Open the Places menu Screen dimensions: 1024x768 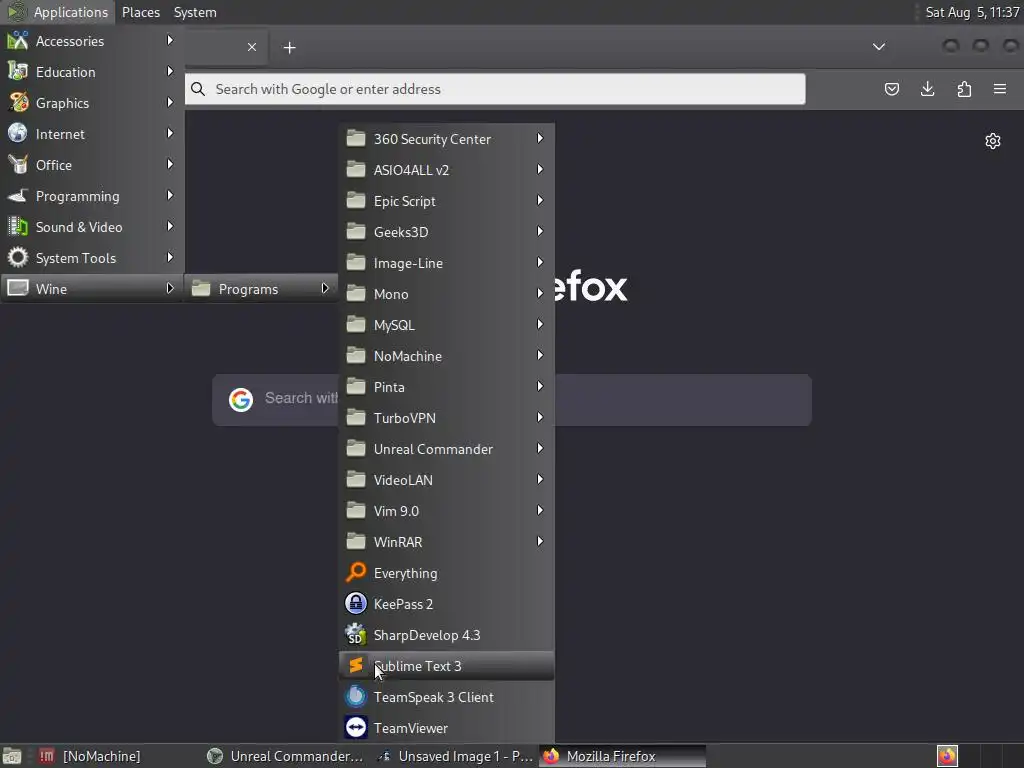coord(141,12)
